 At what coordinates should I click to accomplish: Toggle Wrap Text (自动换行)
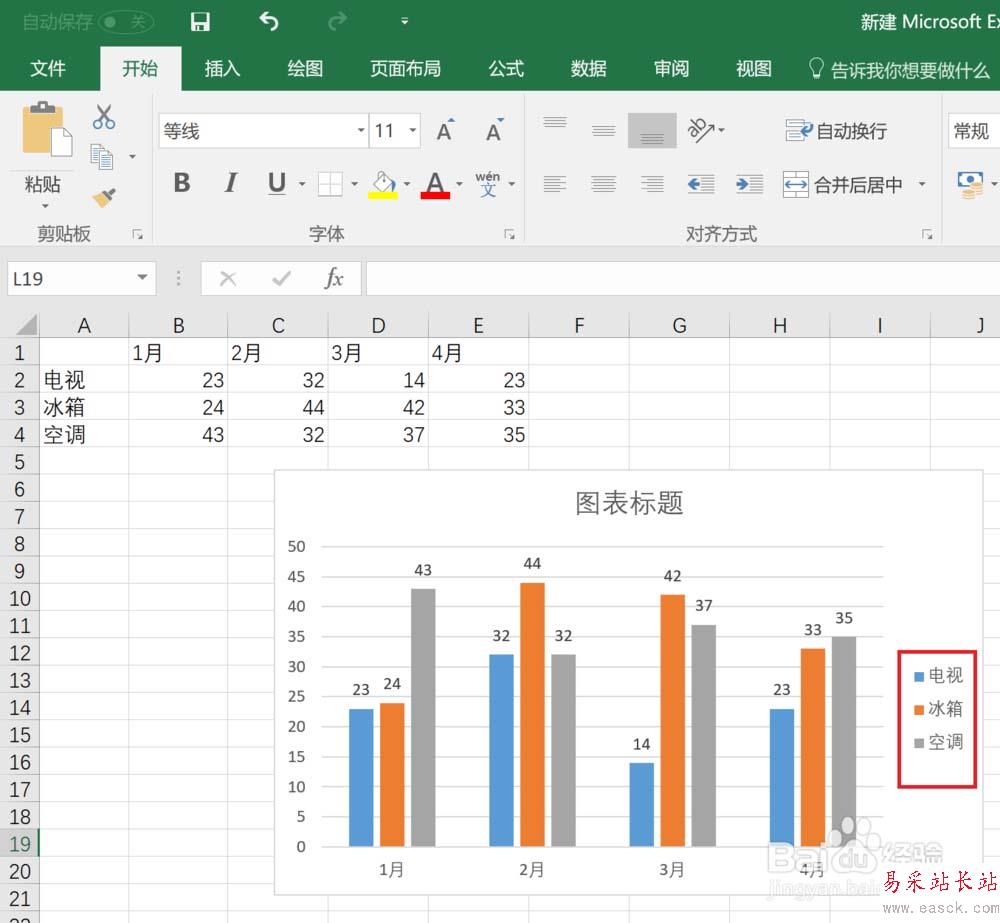click(x=836, y=131)
